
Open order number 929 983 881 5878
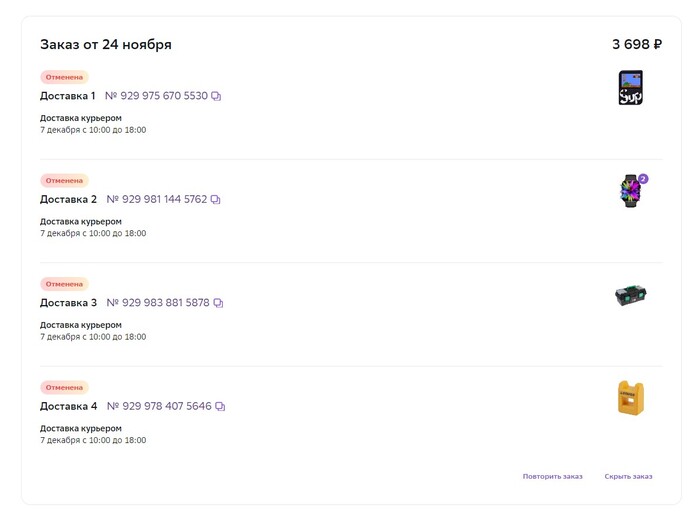[x=158, y=303]
